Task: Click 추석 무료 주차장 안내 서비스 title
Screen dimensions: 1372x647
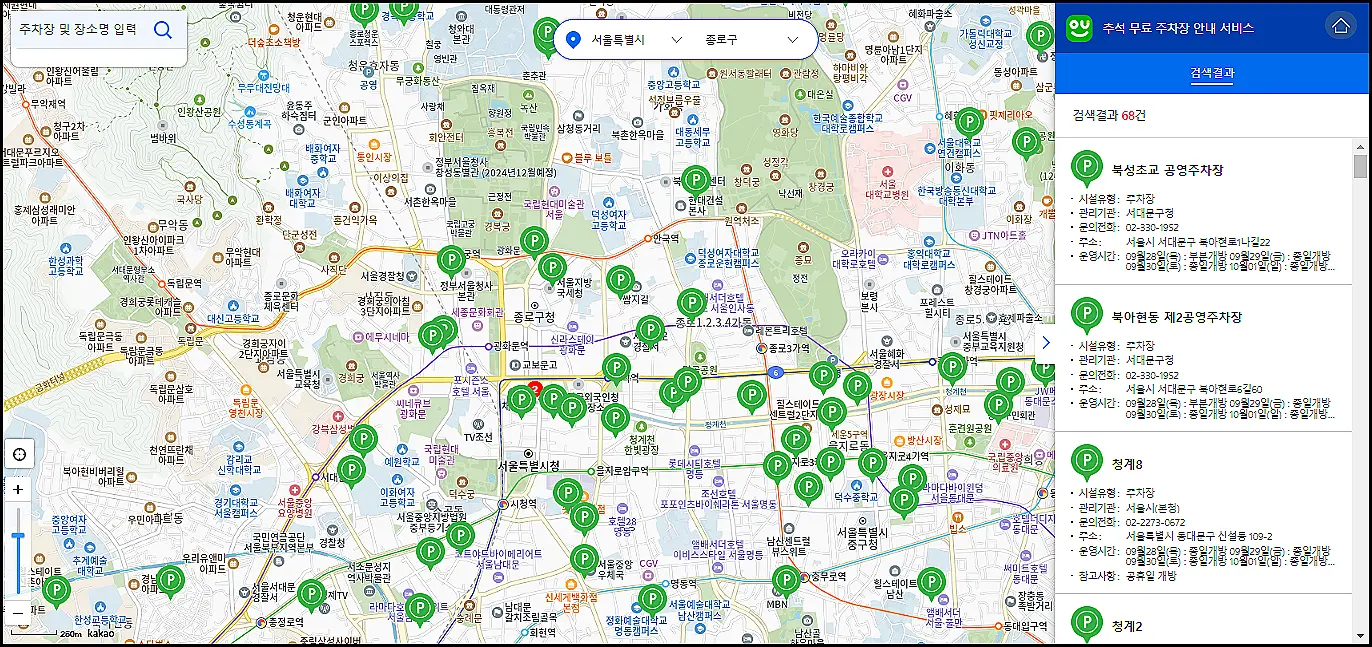Action: tap(1178, 28)
